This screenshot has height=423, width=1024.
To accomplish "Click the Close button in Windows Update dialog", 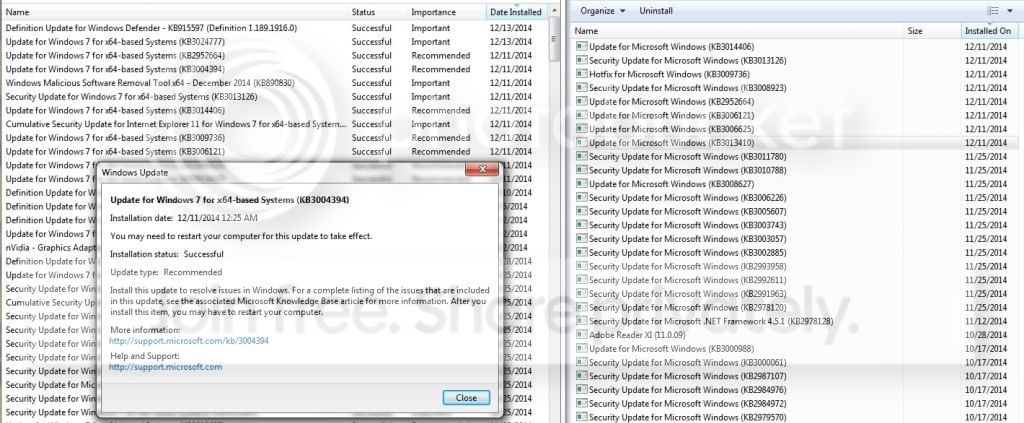I will (466, 398).
